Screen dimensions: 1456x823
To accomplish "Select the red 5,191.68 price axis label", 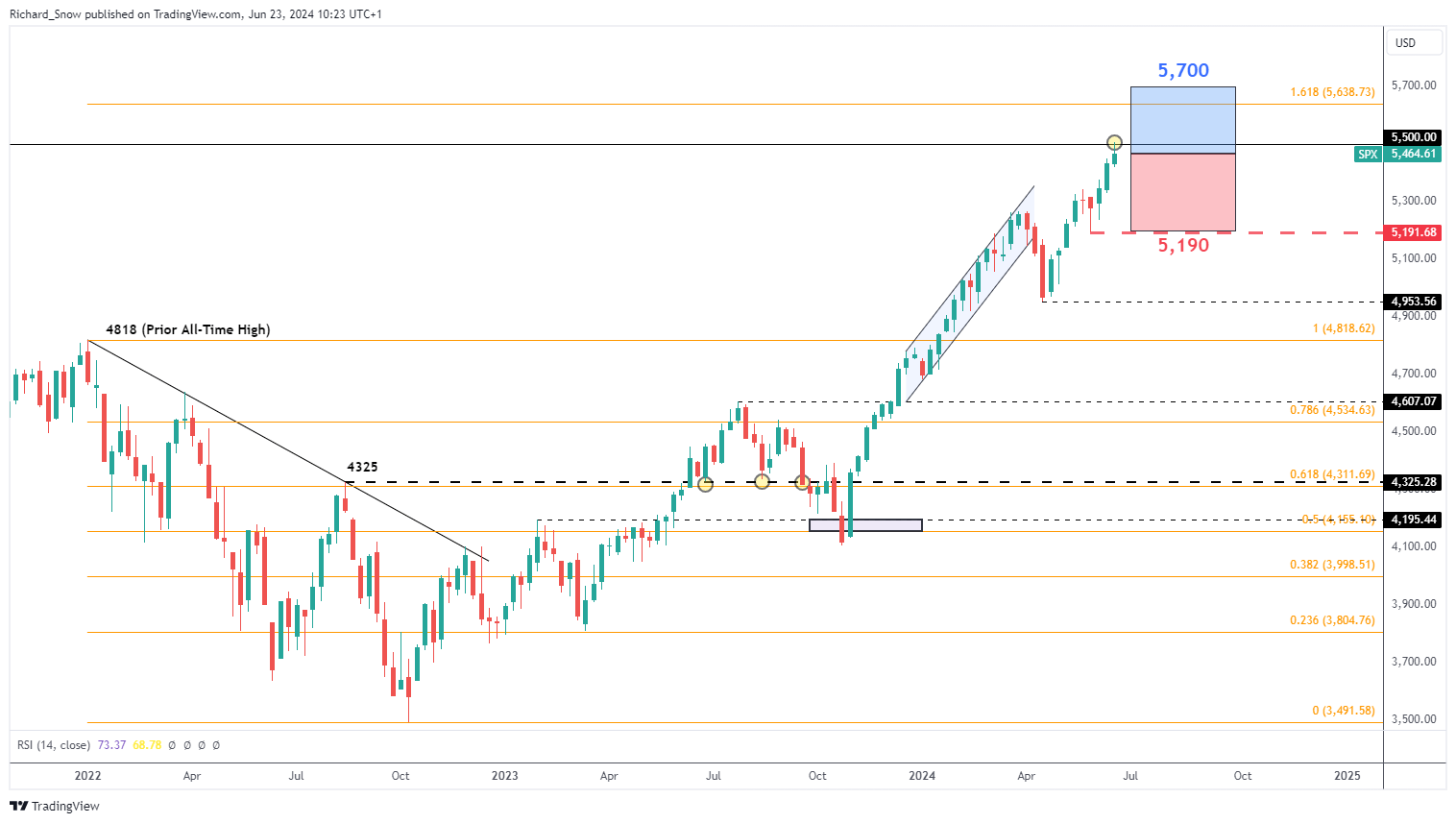I will (x=1413, y=232).
